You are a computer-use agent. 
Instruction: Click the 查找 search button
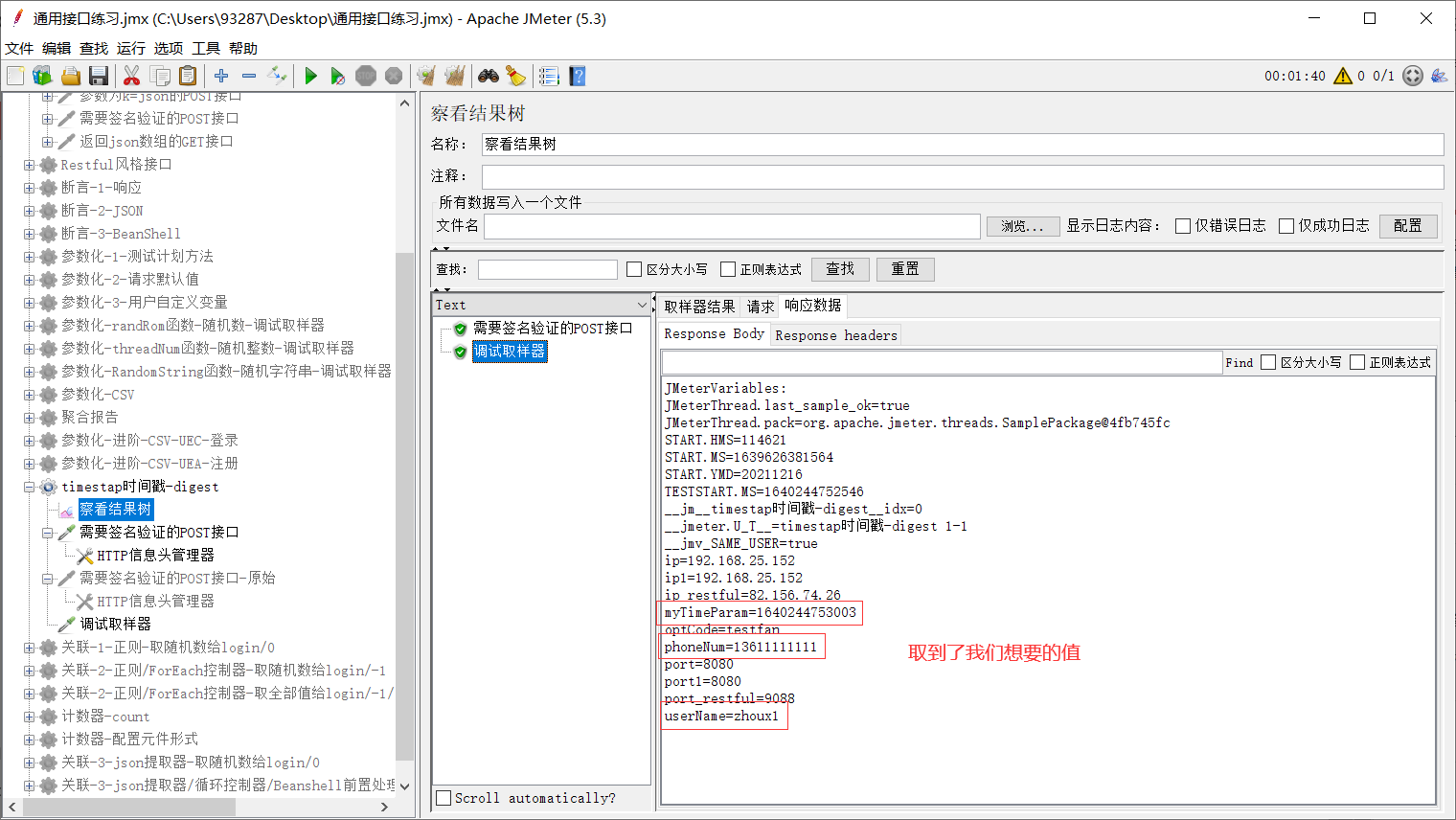click(x=840, y=269)
